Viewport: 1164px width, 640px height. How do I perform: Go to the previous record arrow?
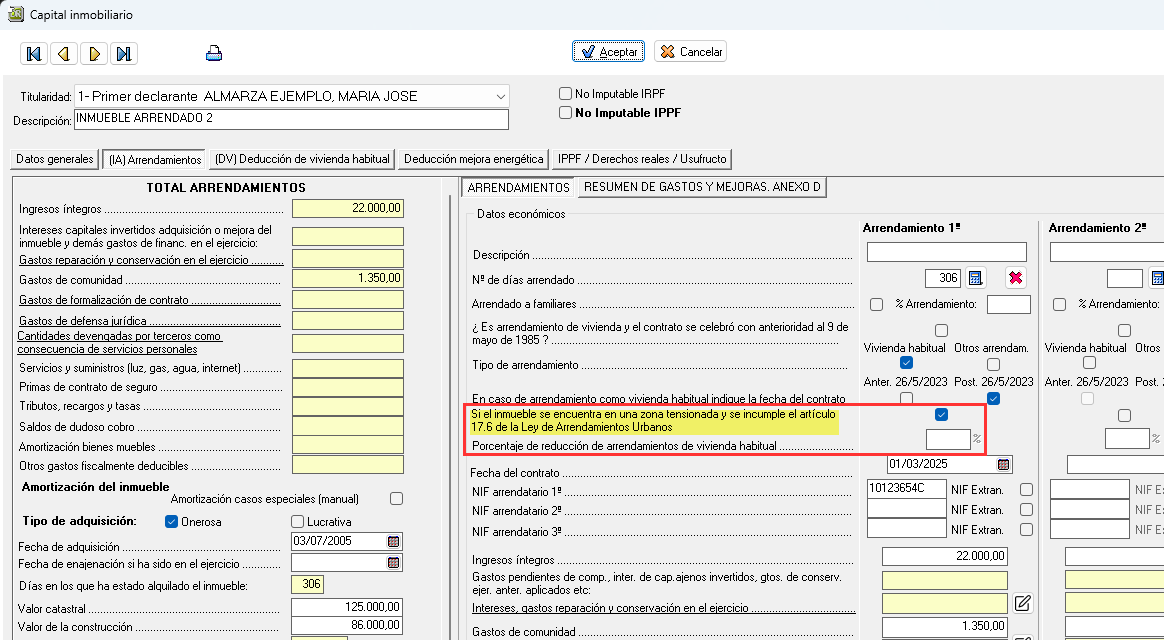point(64,54)
